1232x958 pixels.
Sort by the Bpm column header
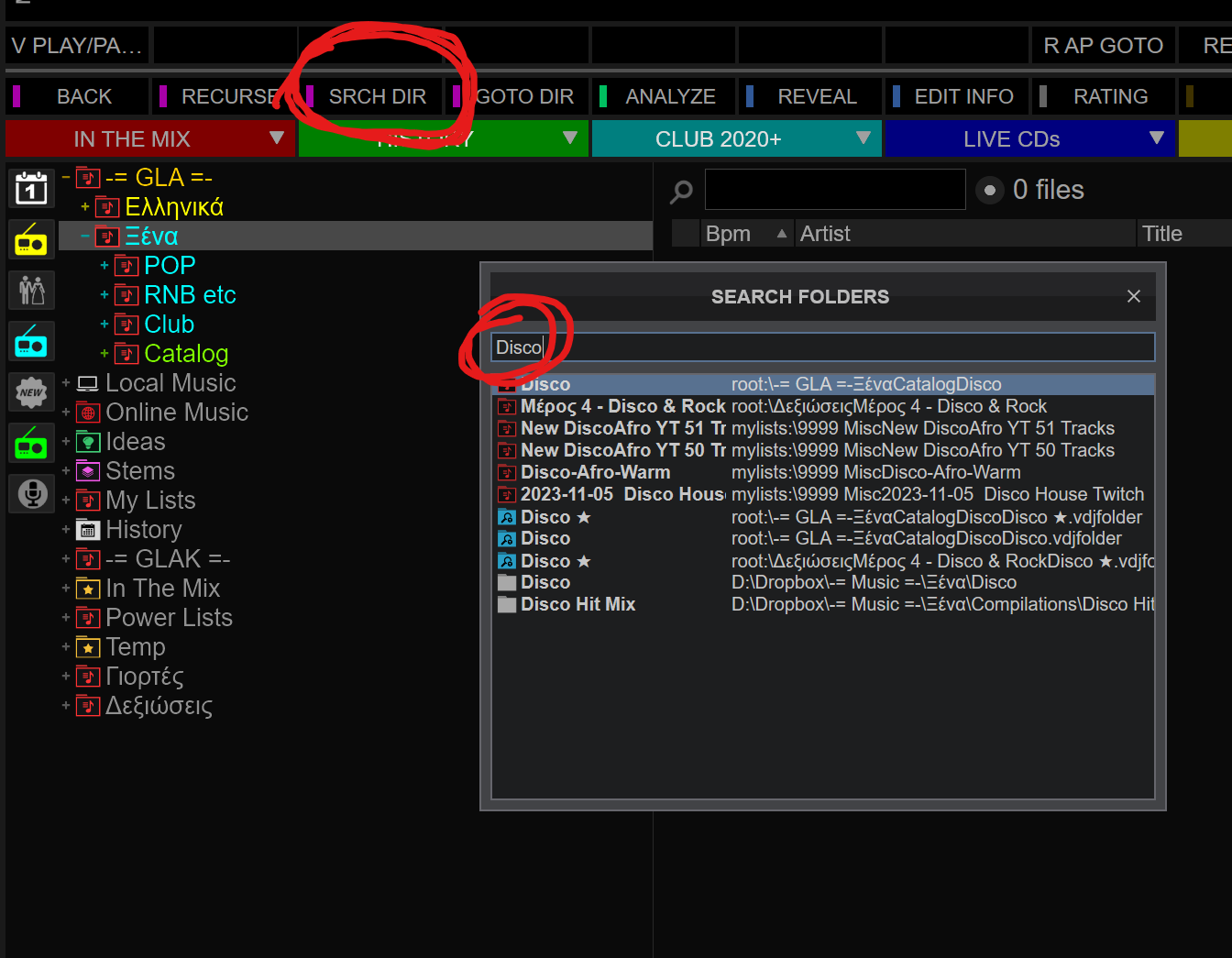click(729, 234)
